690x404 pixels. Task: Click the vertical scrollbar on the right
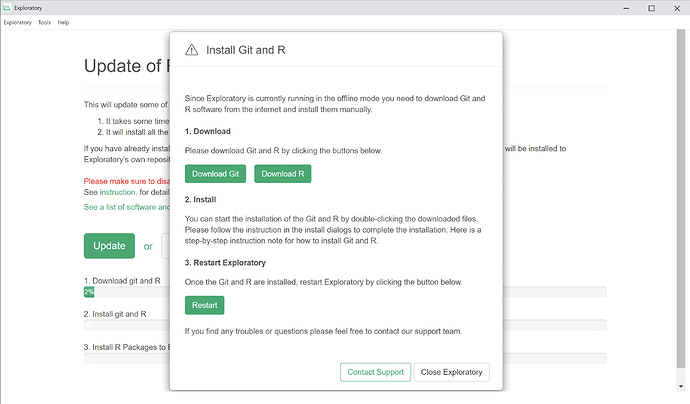pyautogui.click(x=681, y=198)
